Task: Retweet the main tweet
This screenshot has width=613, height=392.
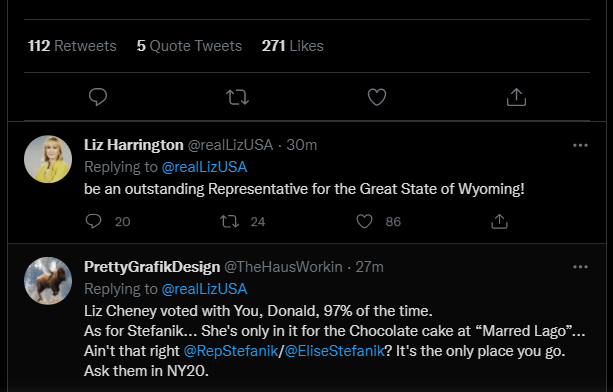Action: tap(238, 97)
